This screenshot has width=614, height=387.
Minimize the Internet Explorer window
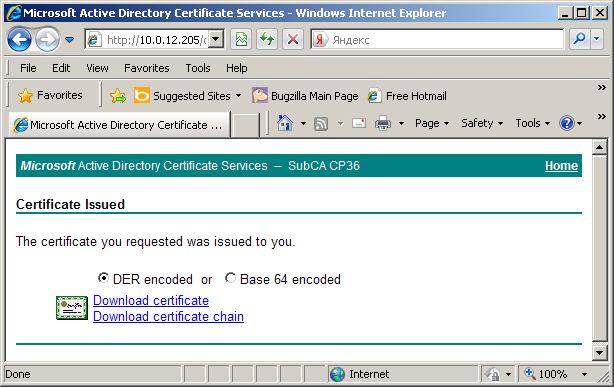[565, 13]
